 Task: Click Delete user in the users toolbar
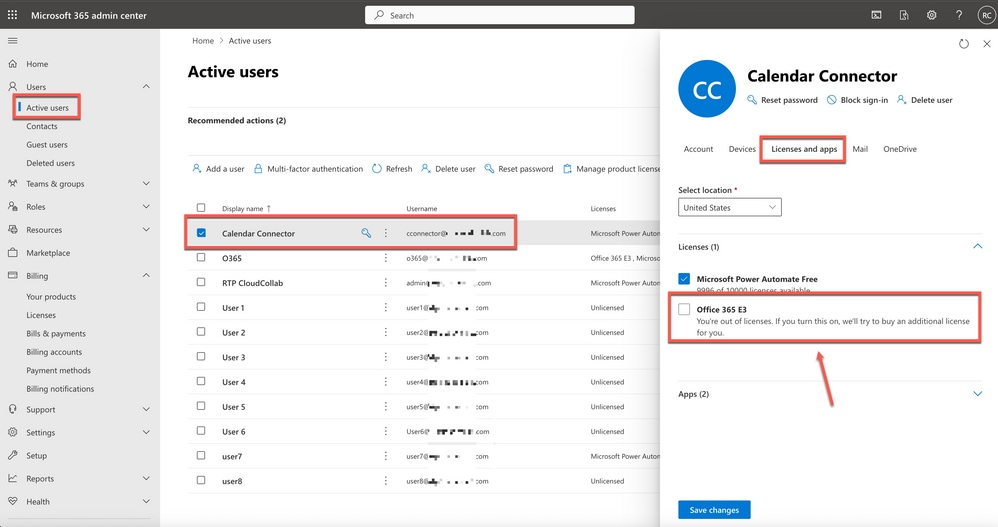click(x=448, y=169)
